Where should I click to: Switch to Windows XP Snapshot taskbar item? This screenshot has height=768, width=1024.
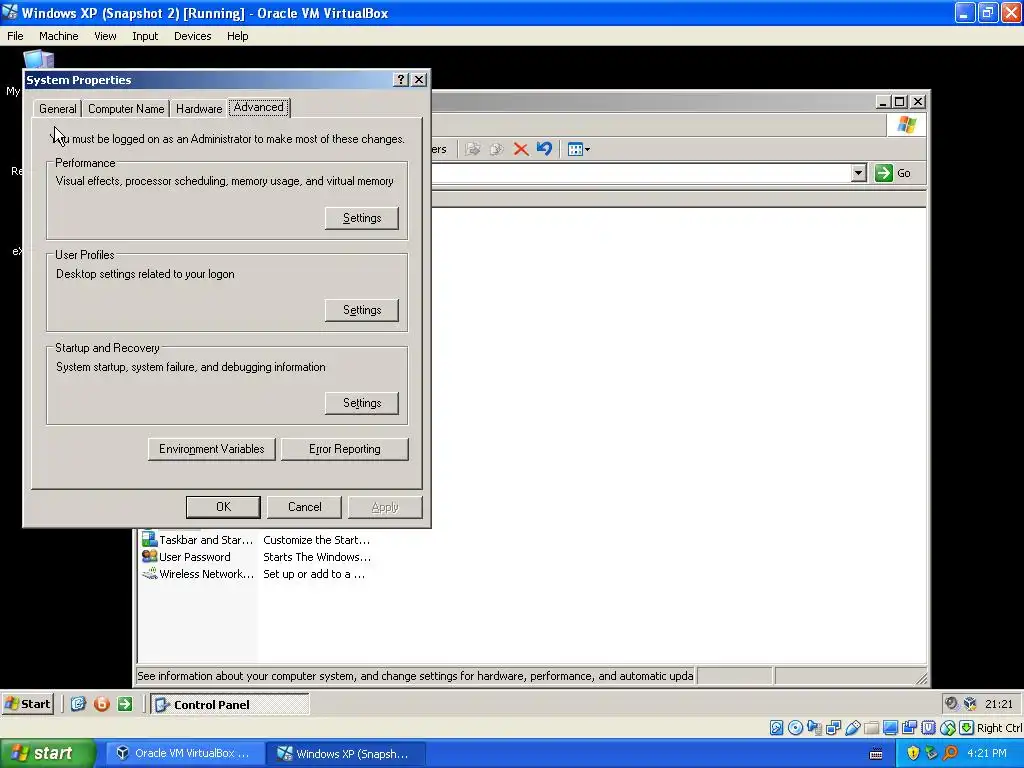(346, 754)
